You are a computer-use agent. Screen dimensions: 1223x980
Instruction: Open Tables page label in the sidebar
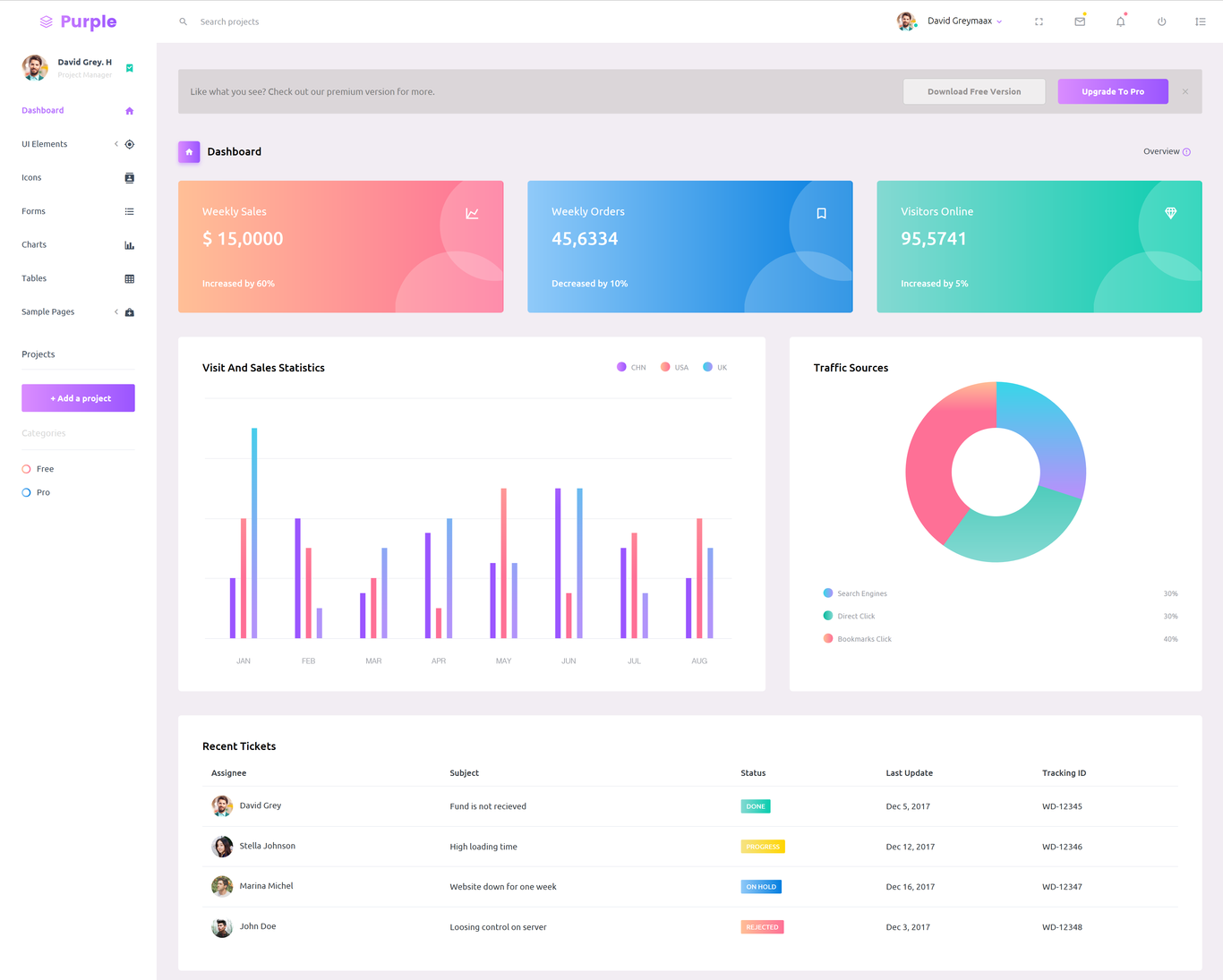[x=34, y=278]
